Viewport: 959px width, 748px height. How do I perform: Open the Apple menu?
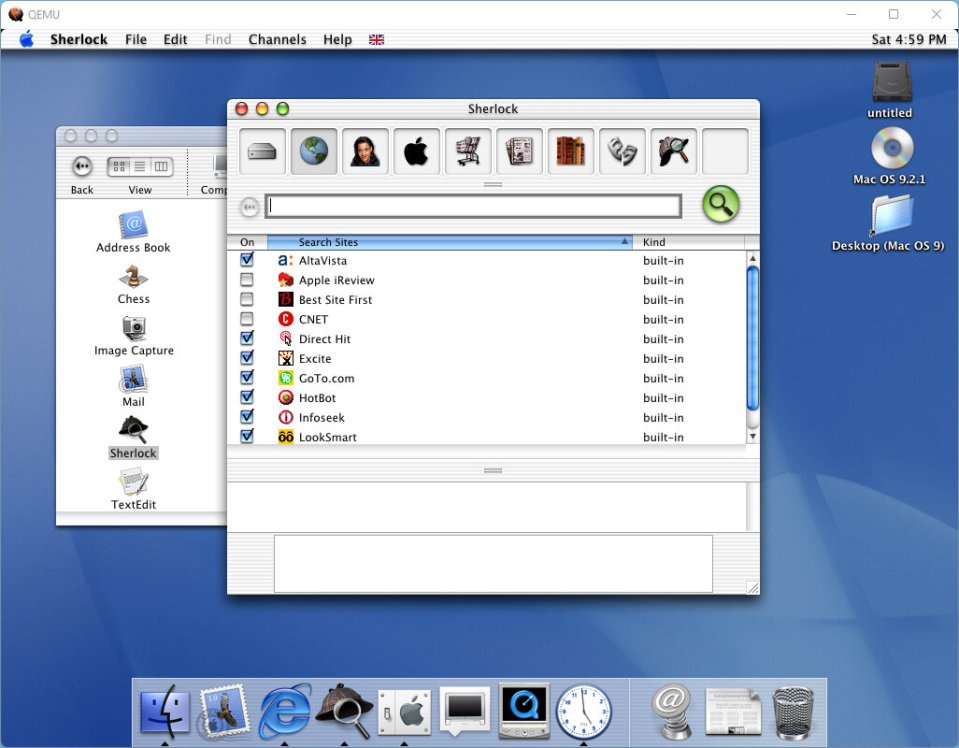pyautogui.click(x=26, y=39)
